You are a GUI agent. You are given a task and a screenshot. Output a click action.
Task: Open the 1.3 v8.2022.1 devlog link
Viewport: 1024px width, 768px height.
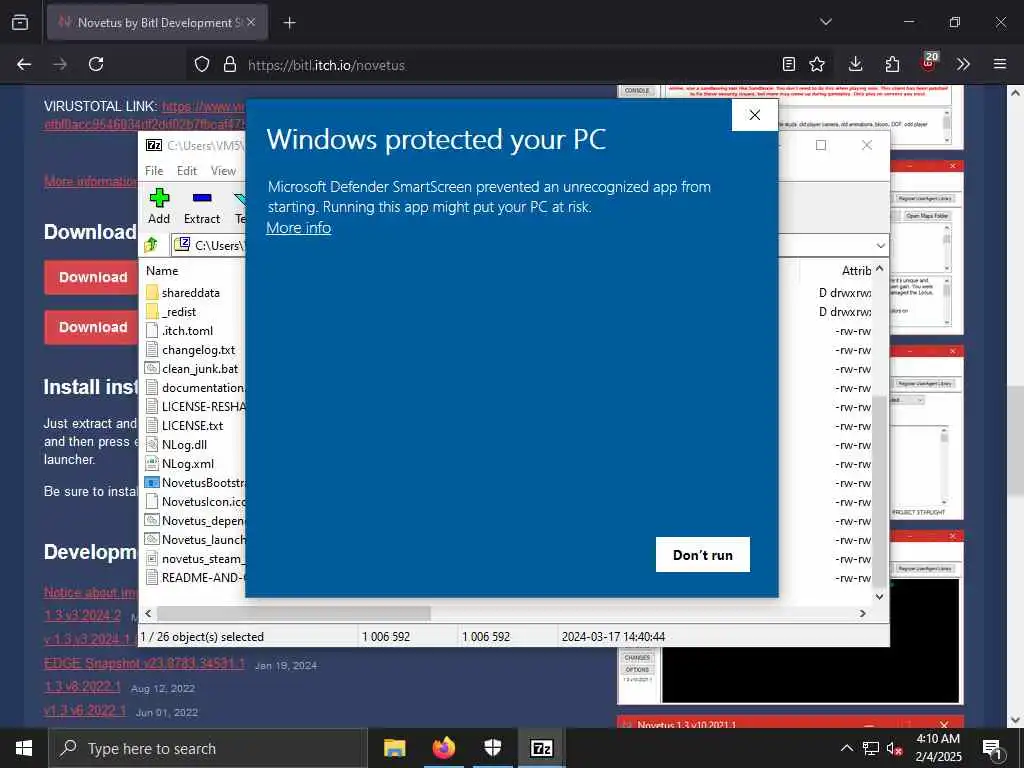point(82,687)
